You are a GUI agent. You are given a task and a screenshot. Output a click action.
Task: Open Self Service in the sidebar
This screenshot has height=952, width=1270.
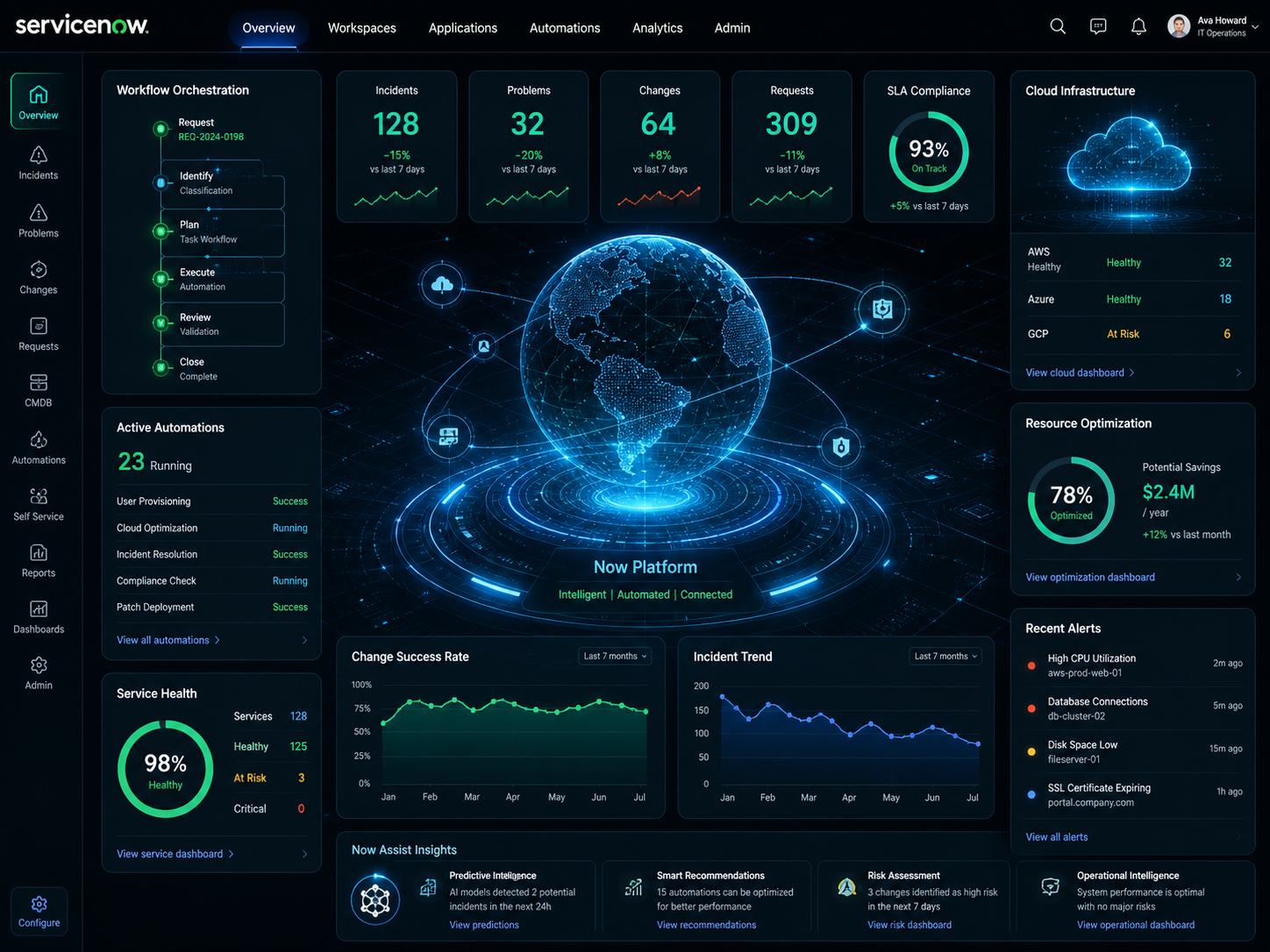[39, 504]
